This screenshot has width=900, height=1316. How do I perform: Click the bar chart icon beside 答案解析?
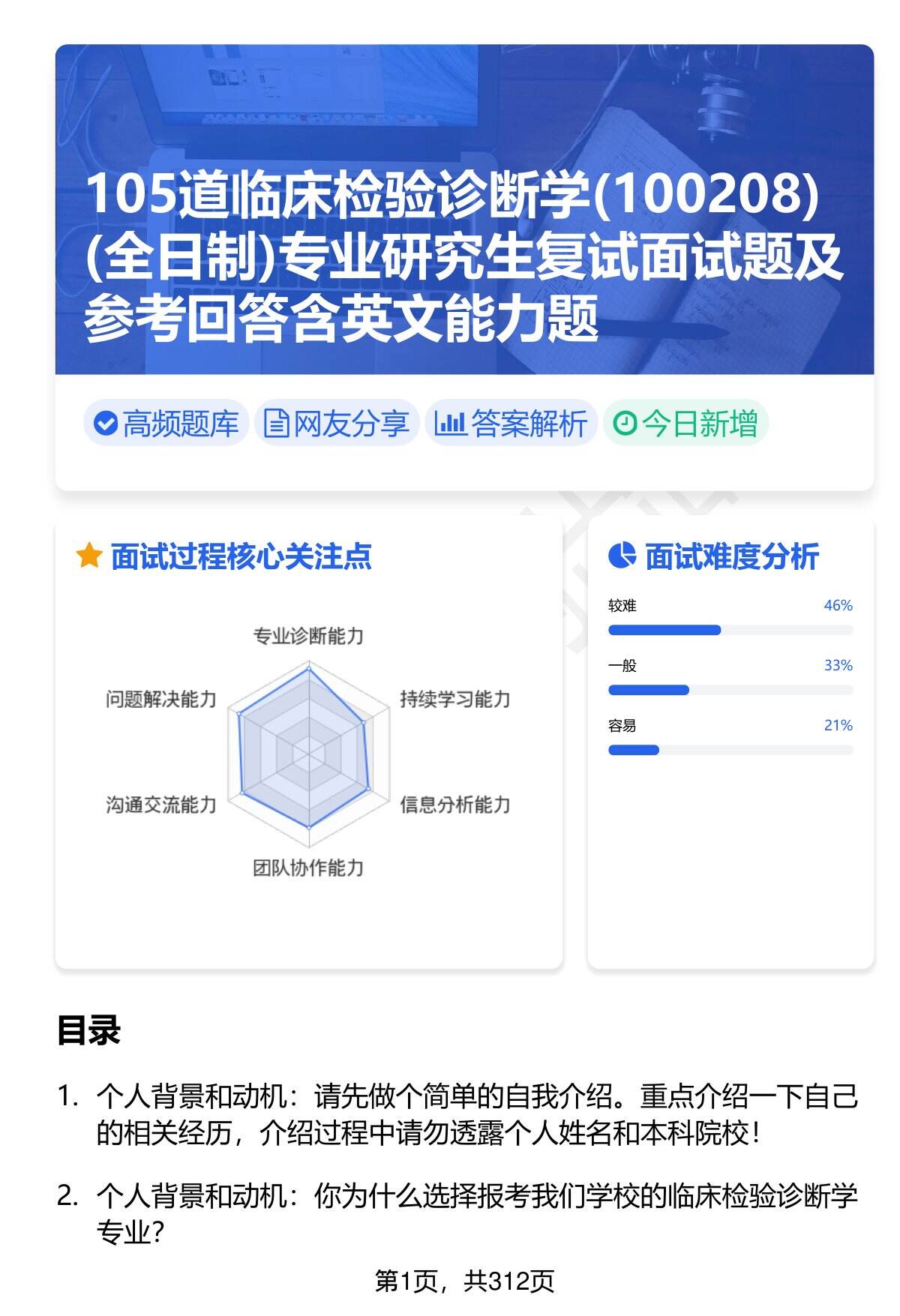(450, 424)
